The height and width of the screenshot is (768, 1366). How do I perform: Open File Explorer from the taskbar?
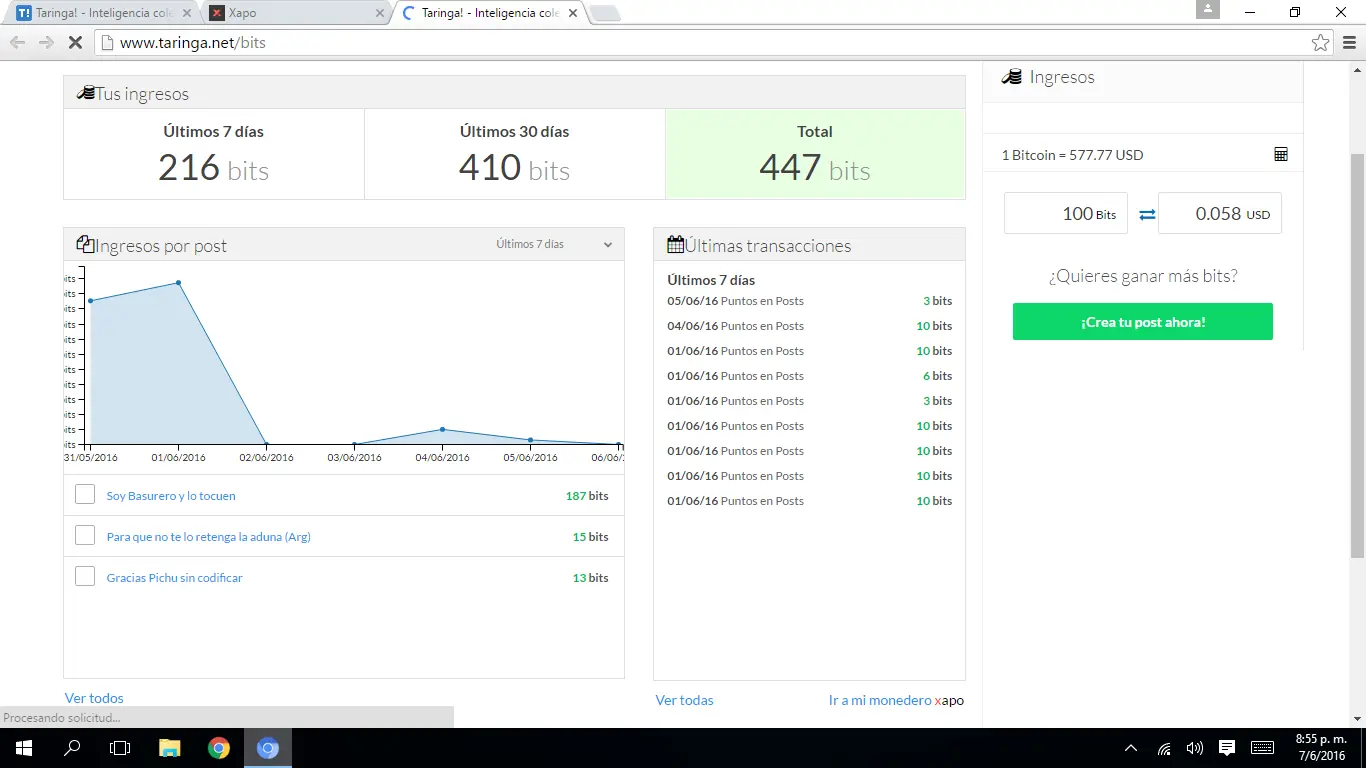170,748
